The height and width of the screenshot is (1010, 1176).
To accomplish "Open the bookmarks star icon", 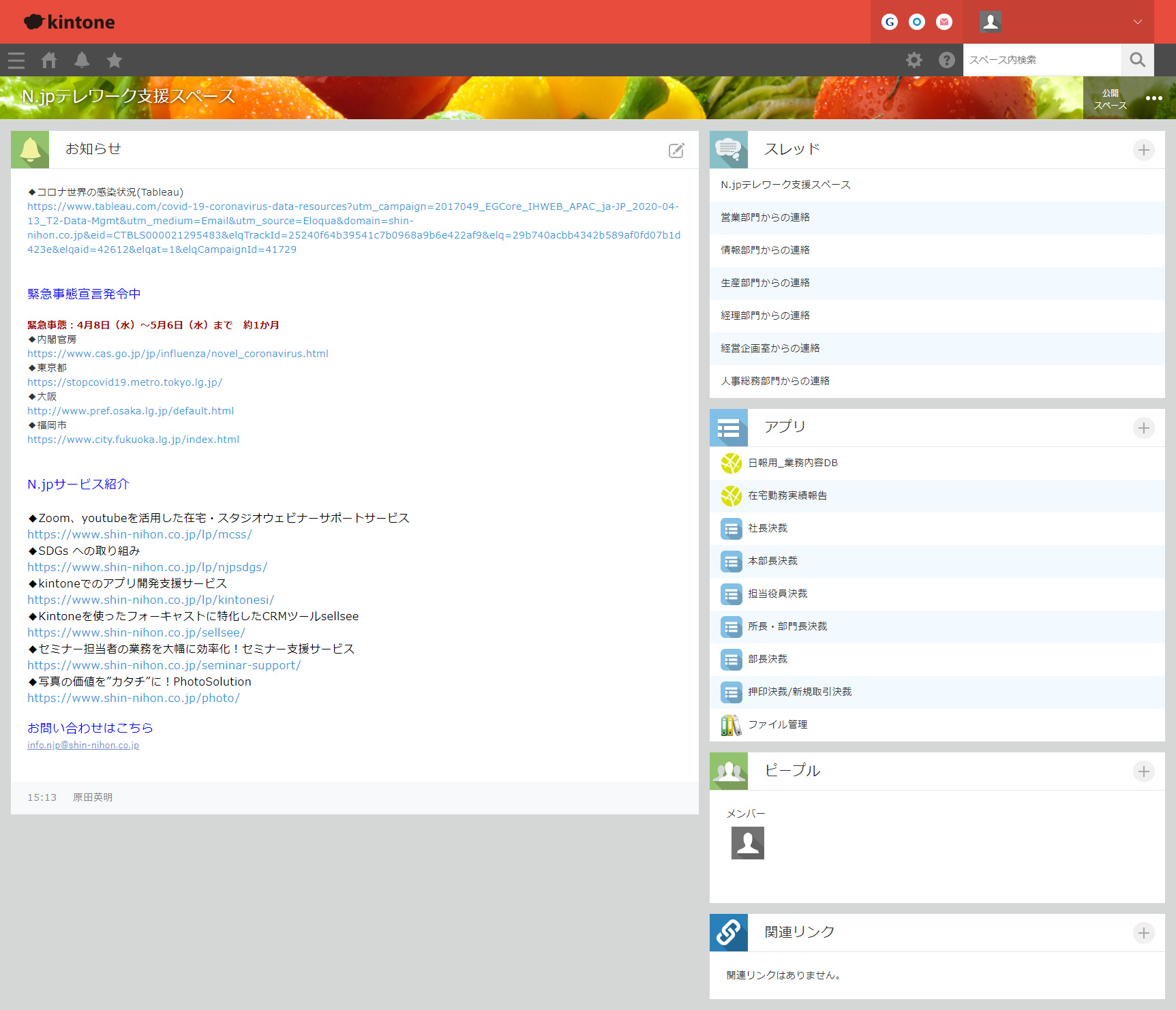I will [x=115, y=60].
